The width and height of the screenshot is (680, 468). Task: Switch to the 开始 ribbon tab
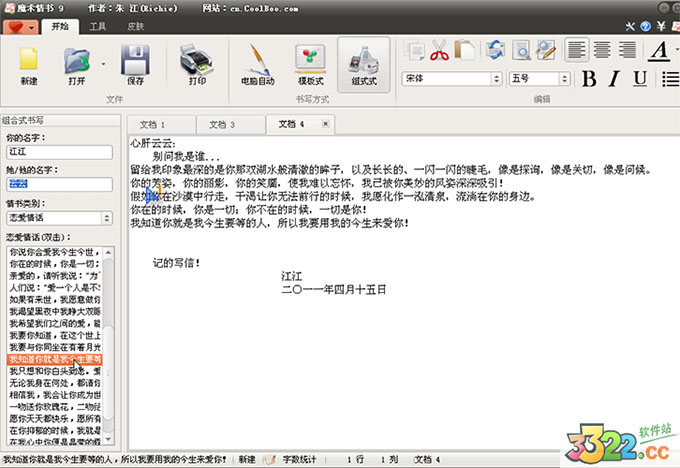tap(60, 27)
